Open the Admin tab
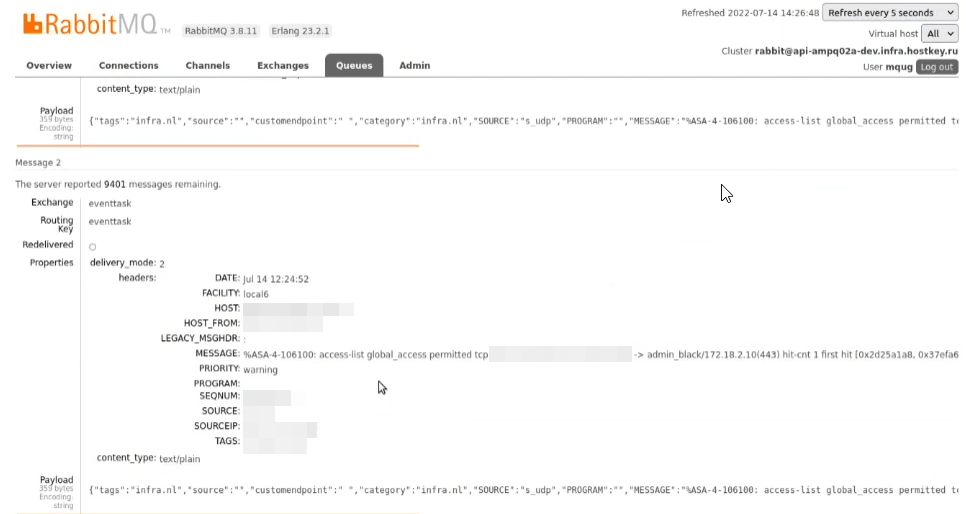Image resolution: width=966 pixels, height=514 pixels. tap(414, 66)
